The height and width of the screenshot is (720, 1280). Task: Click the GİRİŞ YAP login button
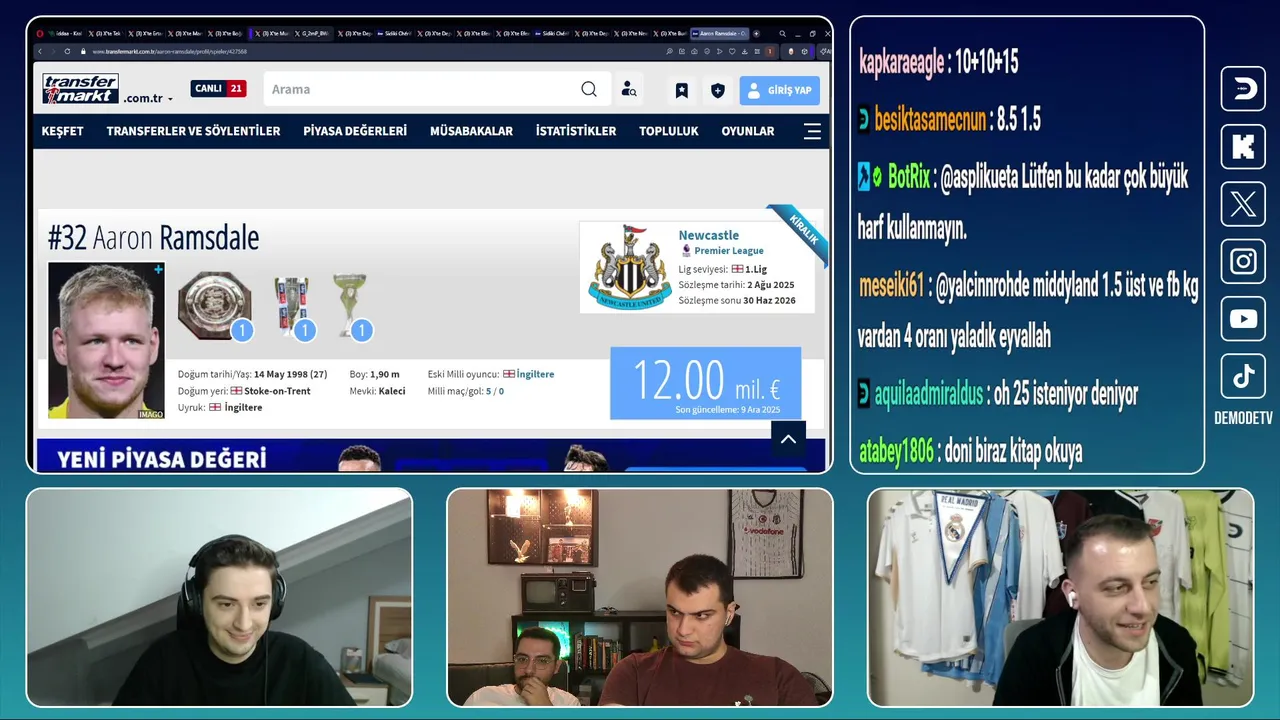(x=779, y=90)
